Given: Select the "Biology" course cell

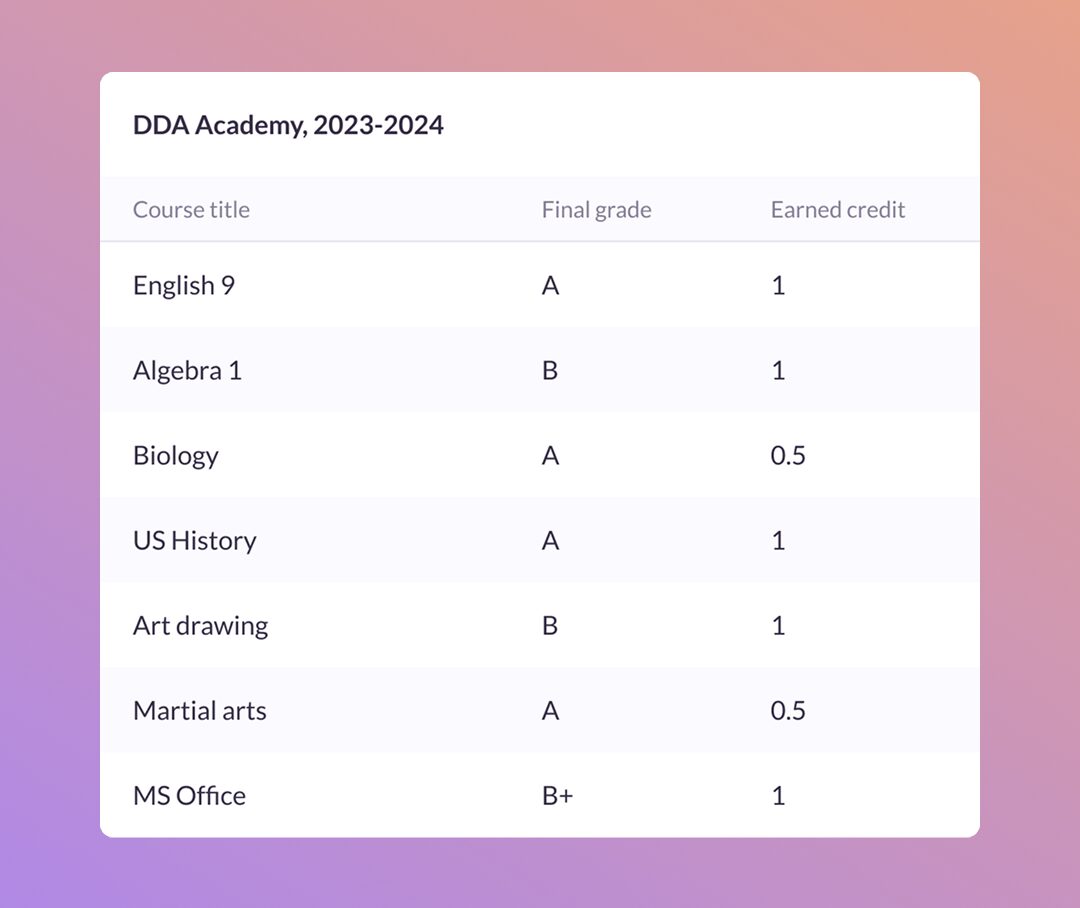Looking at the screenshot, I should pyautogui.click(x=176, y=456).
